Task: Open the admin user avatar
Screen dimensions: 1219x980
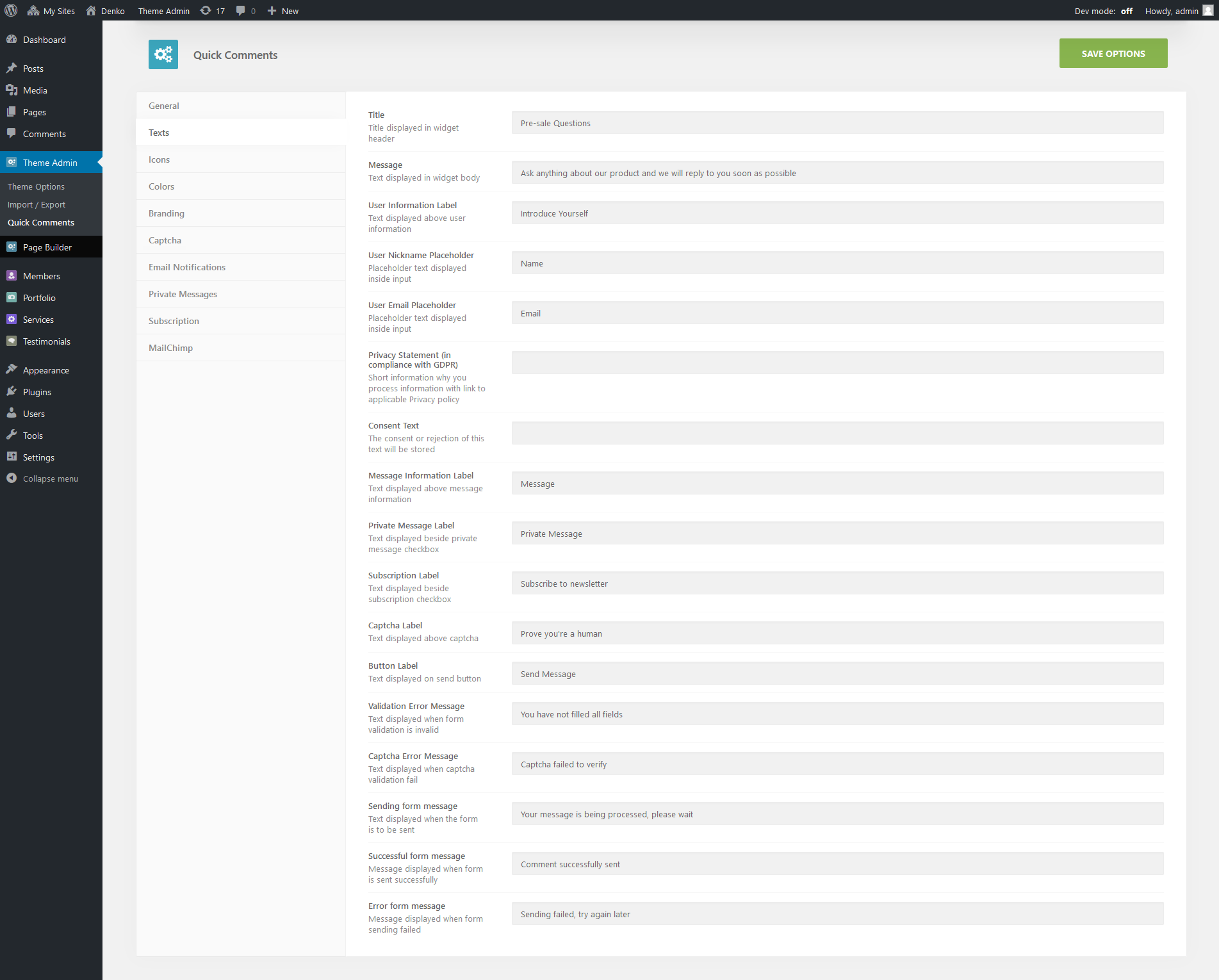Action: (x=1208, y=10)
